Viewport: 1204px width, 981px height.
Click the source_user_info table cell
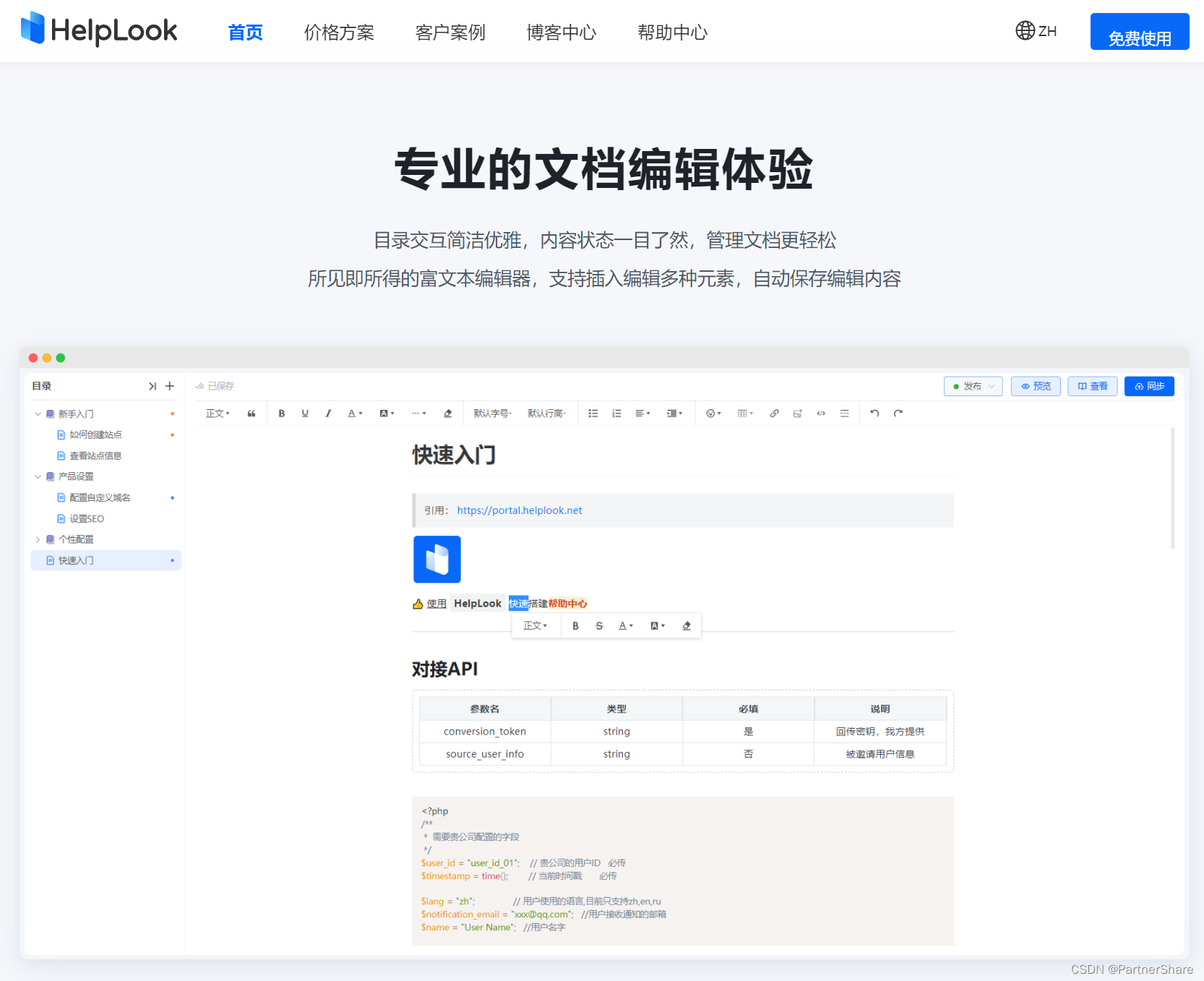[x=485, y=754]
